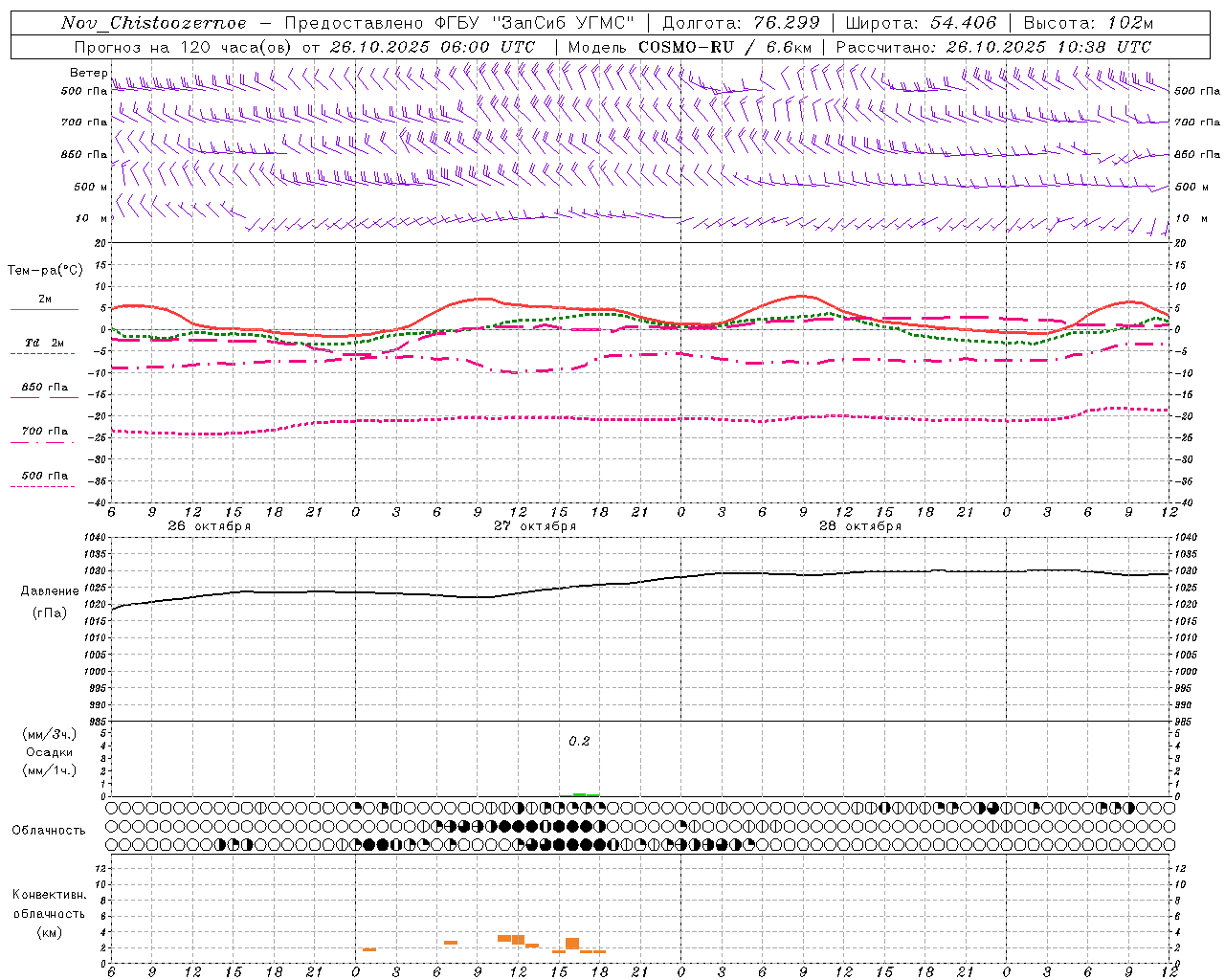Click the "26 октября" date label
The height and width of the screenshot is (980, 1225).
click(210, 526)
